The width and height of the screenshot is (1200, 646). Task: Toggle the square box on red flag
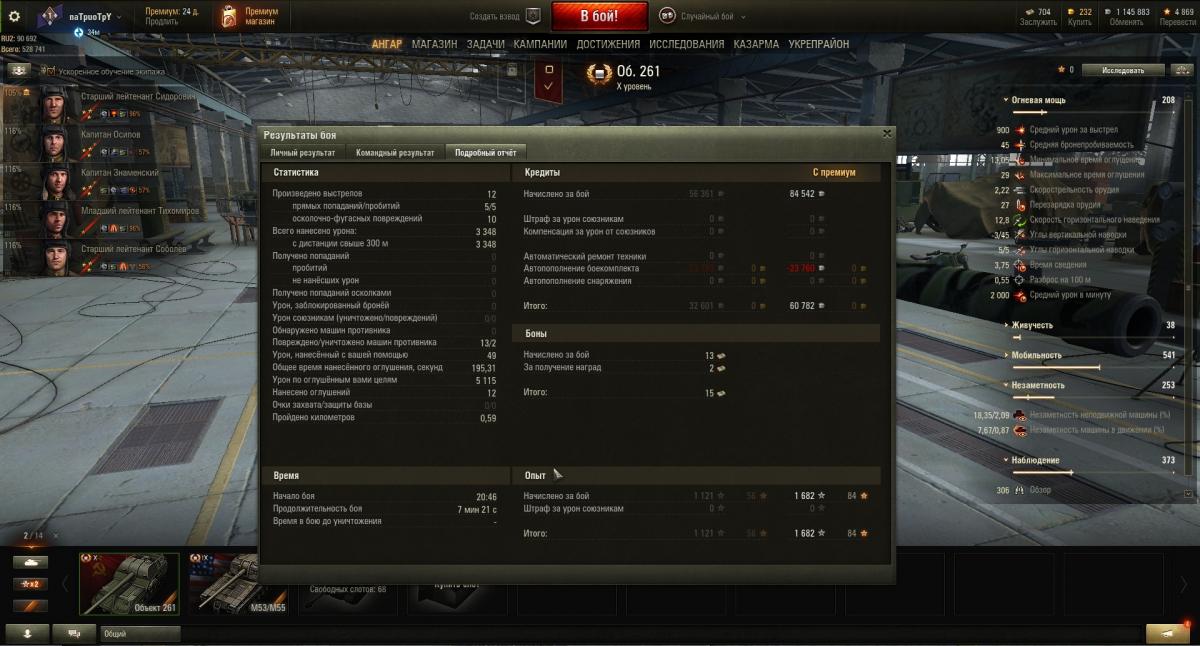pos(549,70)
